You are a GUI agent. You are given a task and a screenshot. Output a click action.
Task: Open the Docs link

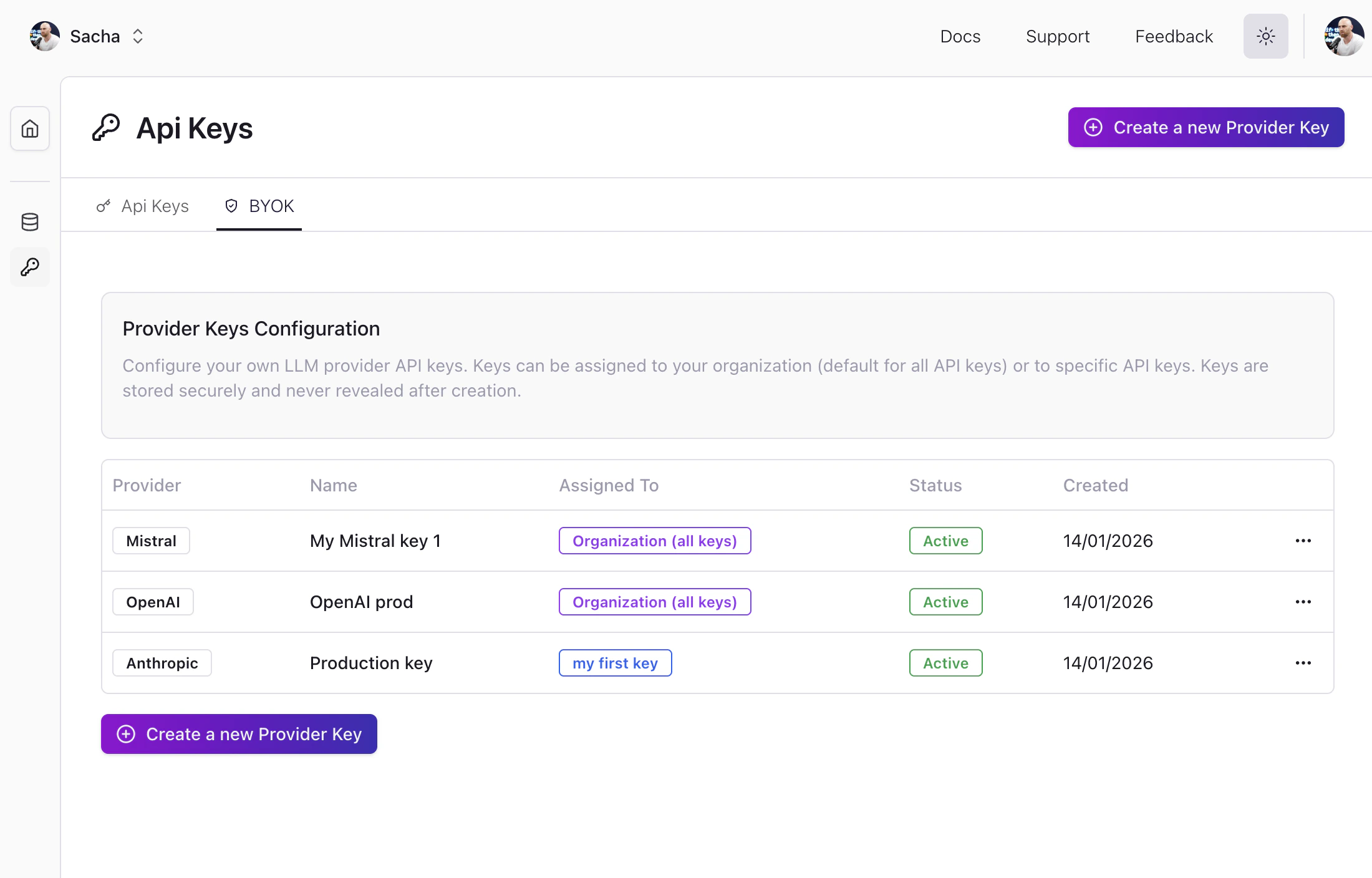coord(960,36)
